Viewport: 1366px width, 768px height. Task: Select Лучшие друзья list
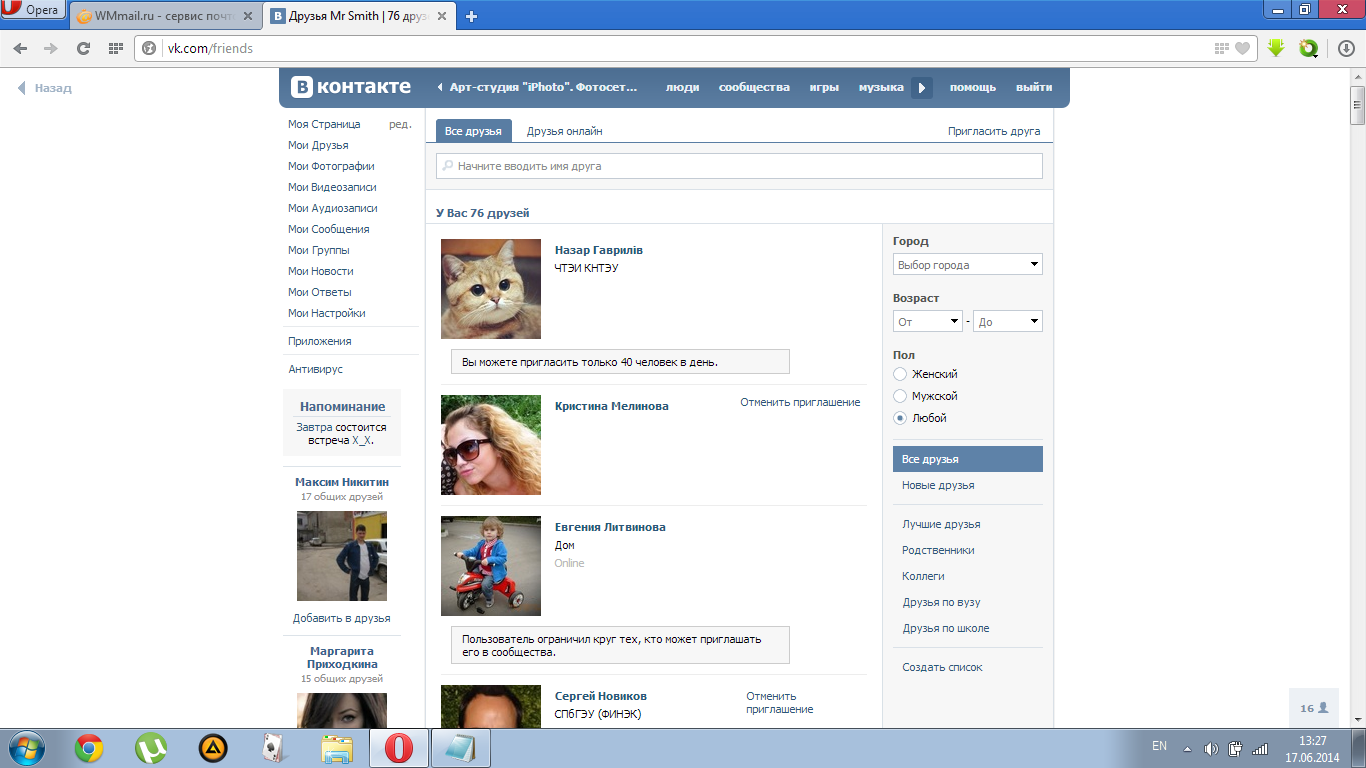click(x=941, y=524)
